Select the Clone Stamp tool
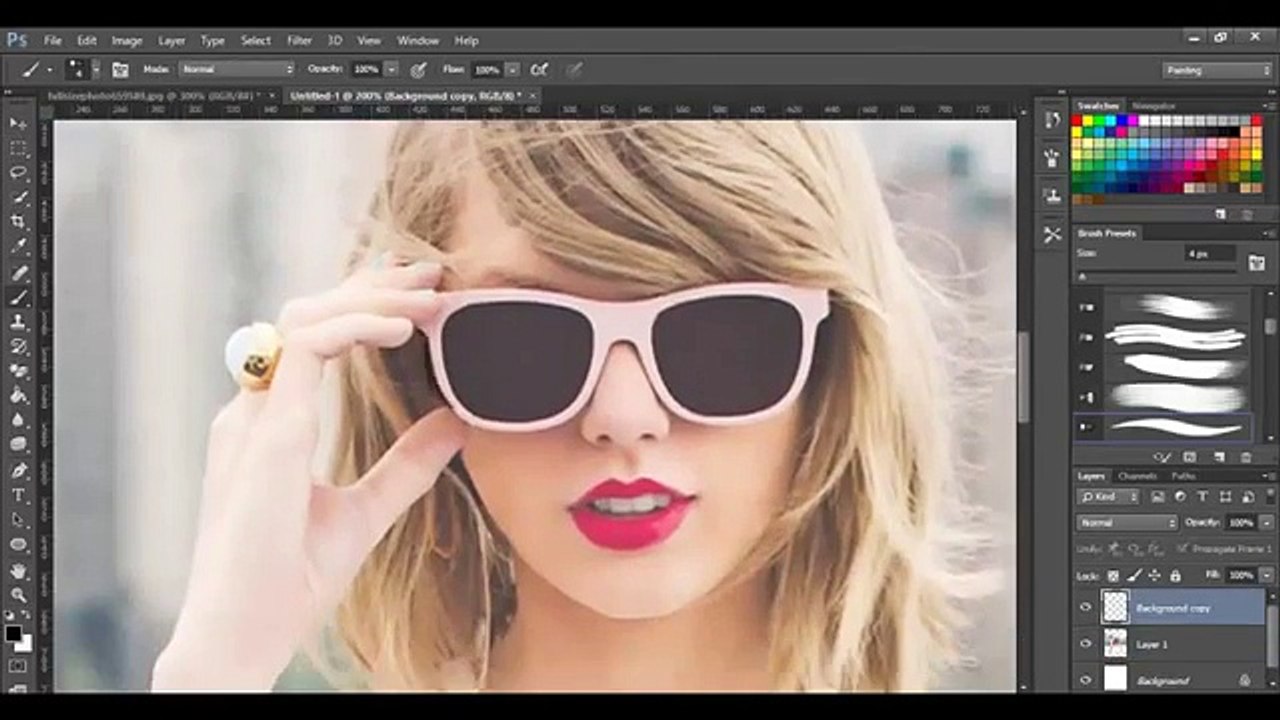Viewport: 1280px width, 720px height. coord(18,322)
